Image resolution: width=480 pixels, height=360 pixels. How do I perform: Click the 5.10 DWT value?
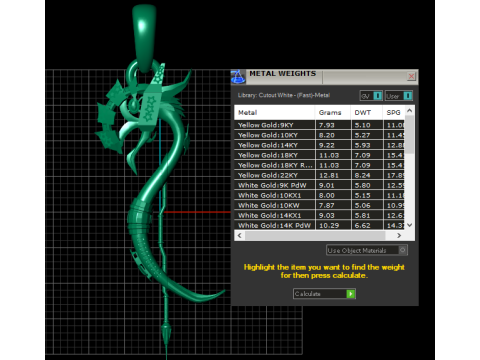tap(362, 125)
